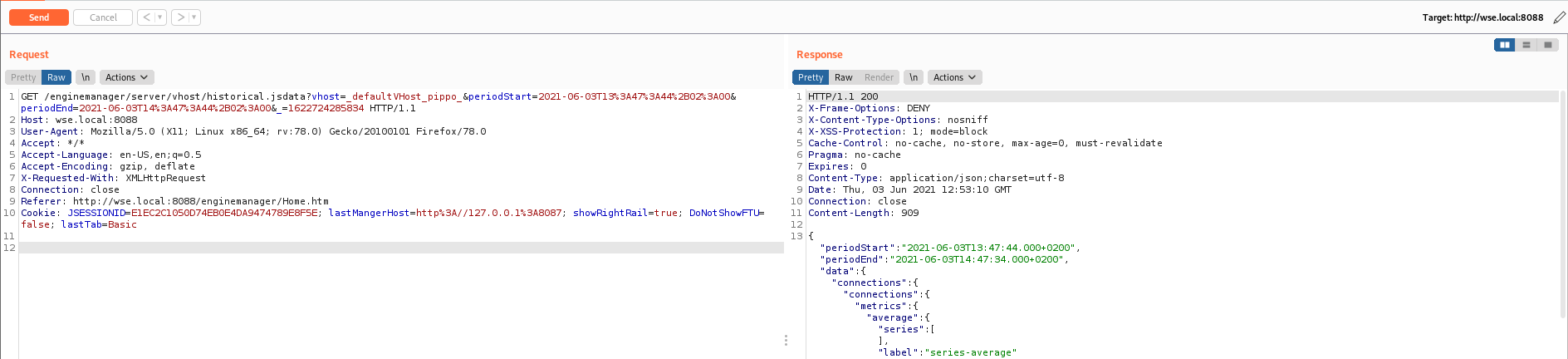The height and width of the screenshot is (359, 1568).
Task: Click the Expires: 0 header
Action: click(x=837, y=166)
